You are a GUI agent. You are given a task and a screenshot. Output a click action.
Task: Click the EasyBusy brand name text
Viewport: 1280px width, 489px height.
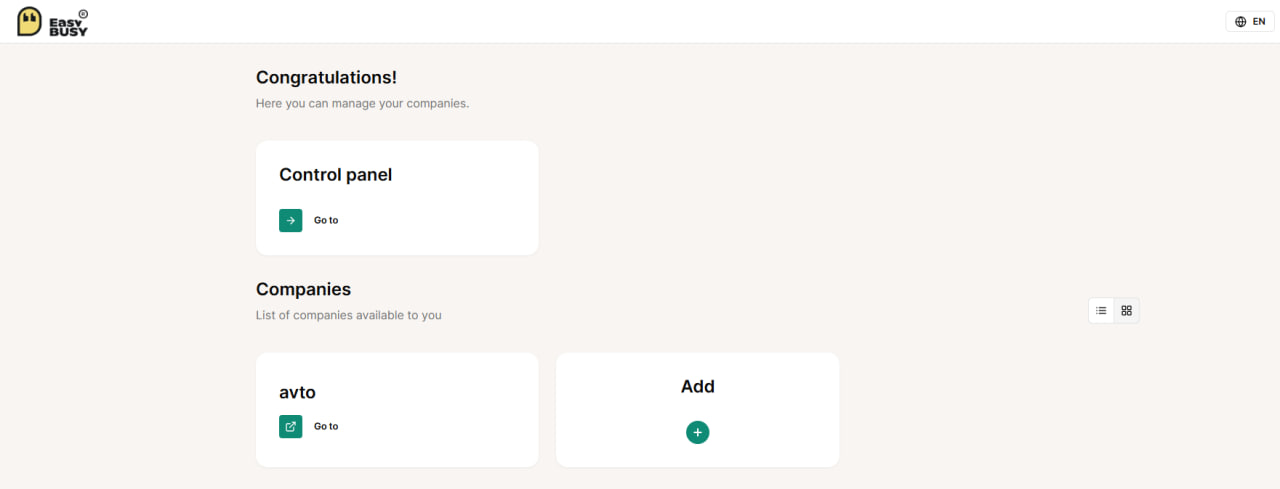[x=68, y=23]
